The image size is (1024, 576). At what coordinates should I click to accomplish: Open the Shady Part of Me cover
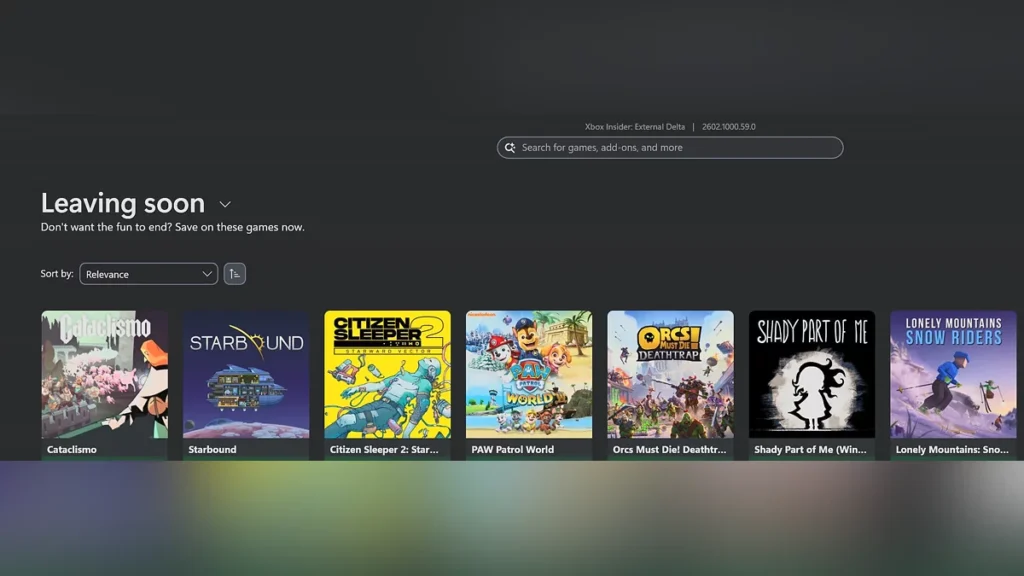pyautogui.click(x=812, y=374)
